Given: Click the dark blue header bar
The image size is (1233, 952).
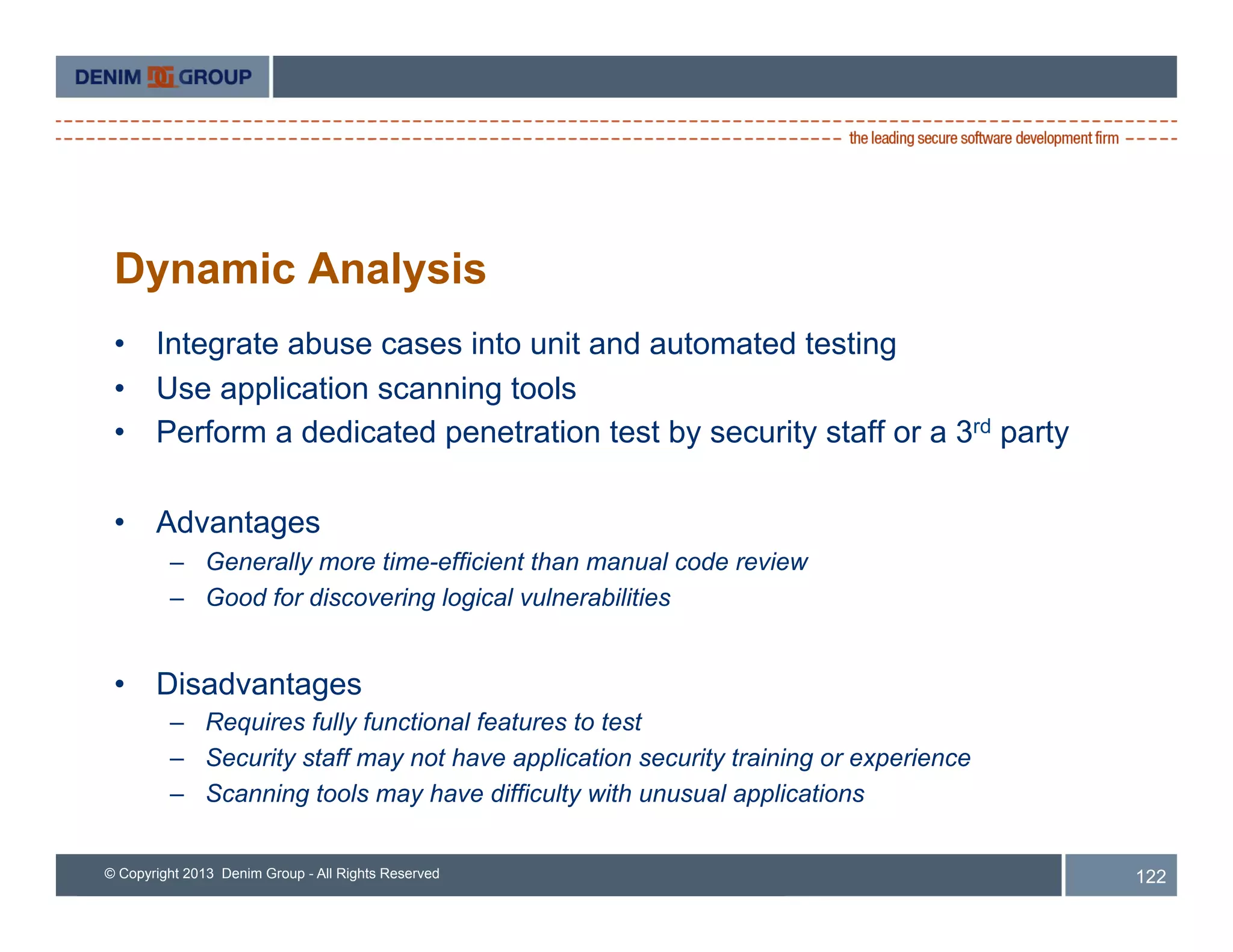Looking at the screenshot, I should click(x=724, y=77).
